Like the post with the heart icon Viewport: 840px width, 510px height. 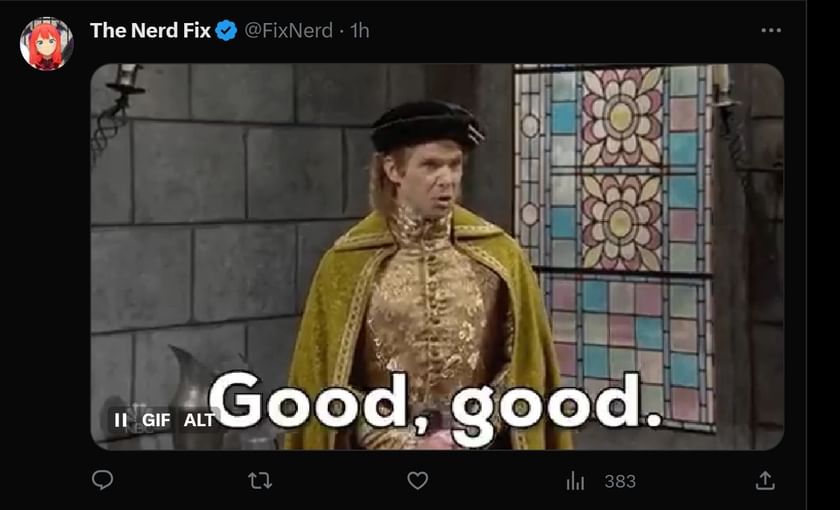pyautogui.click(x=417, y=481)
